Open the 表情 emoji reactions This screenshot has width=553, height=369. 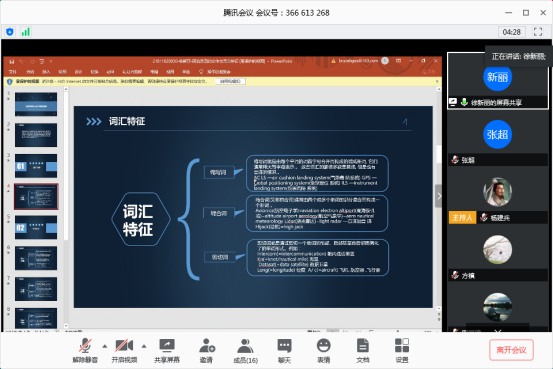(323, 351)
